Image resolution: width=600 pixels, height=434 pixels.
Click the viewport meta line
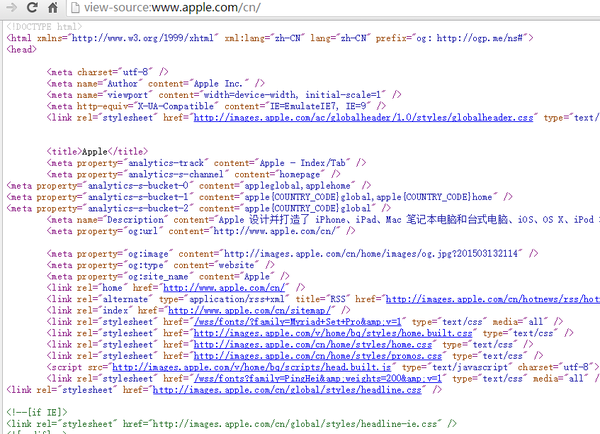pyautogui.click(x=224, y=95)
